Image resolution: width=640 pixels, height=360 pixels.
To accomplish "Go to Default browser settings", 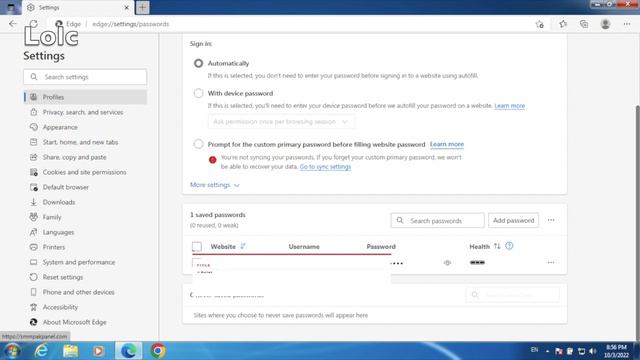I will point(66,187).
